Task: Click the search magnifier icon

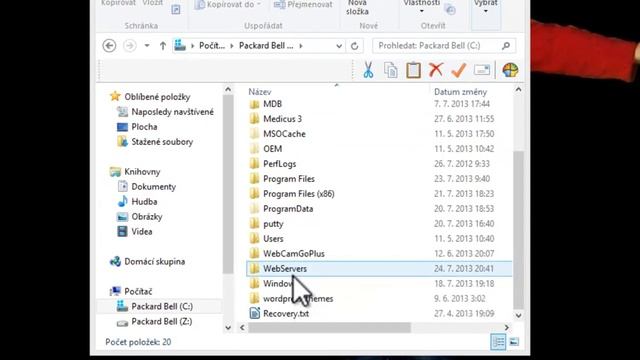Action: click(x=506, y=46)
